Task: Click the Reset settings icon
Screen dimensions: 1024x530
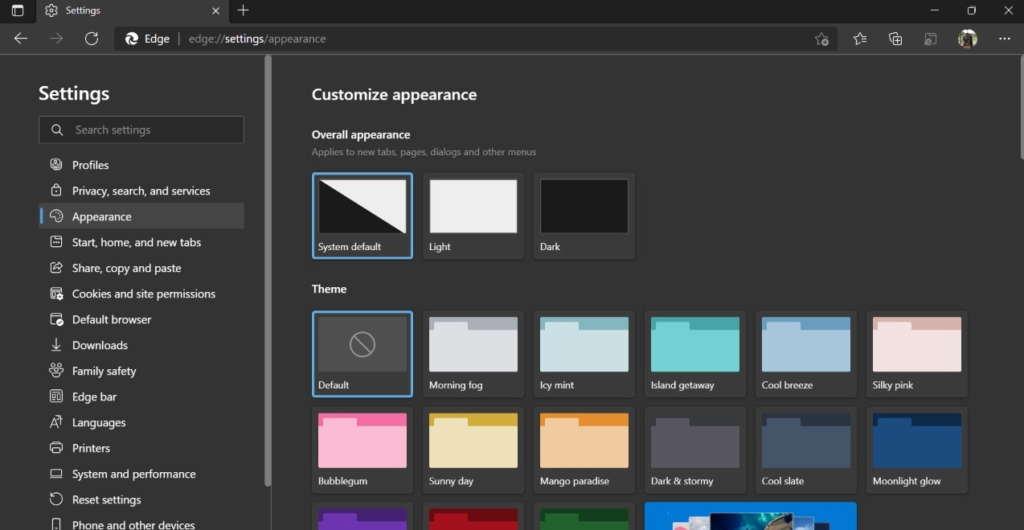Action: pos(56,499)
